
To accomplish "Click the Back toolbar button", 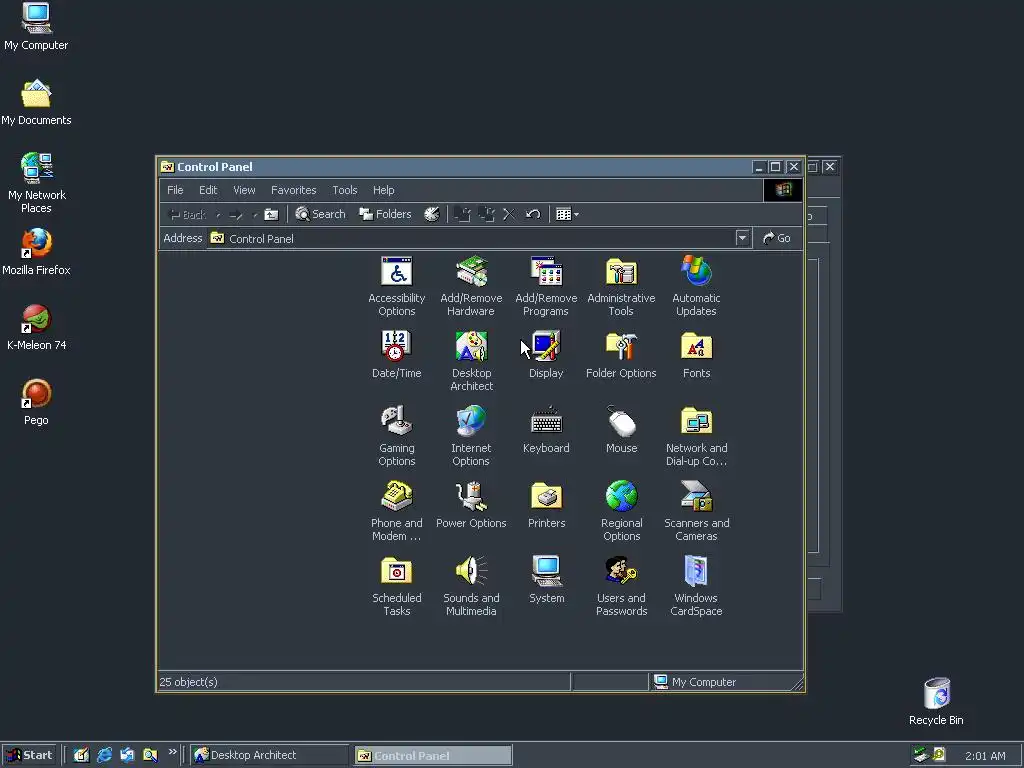I will (x=187, y=214).
